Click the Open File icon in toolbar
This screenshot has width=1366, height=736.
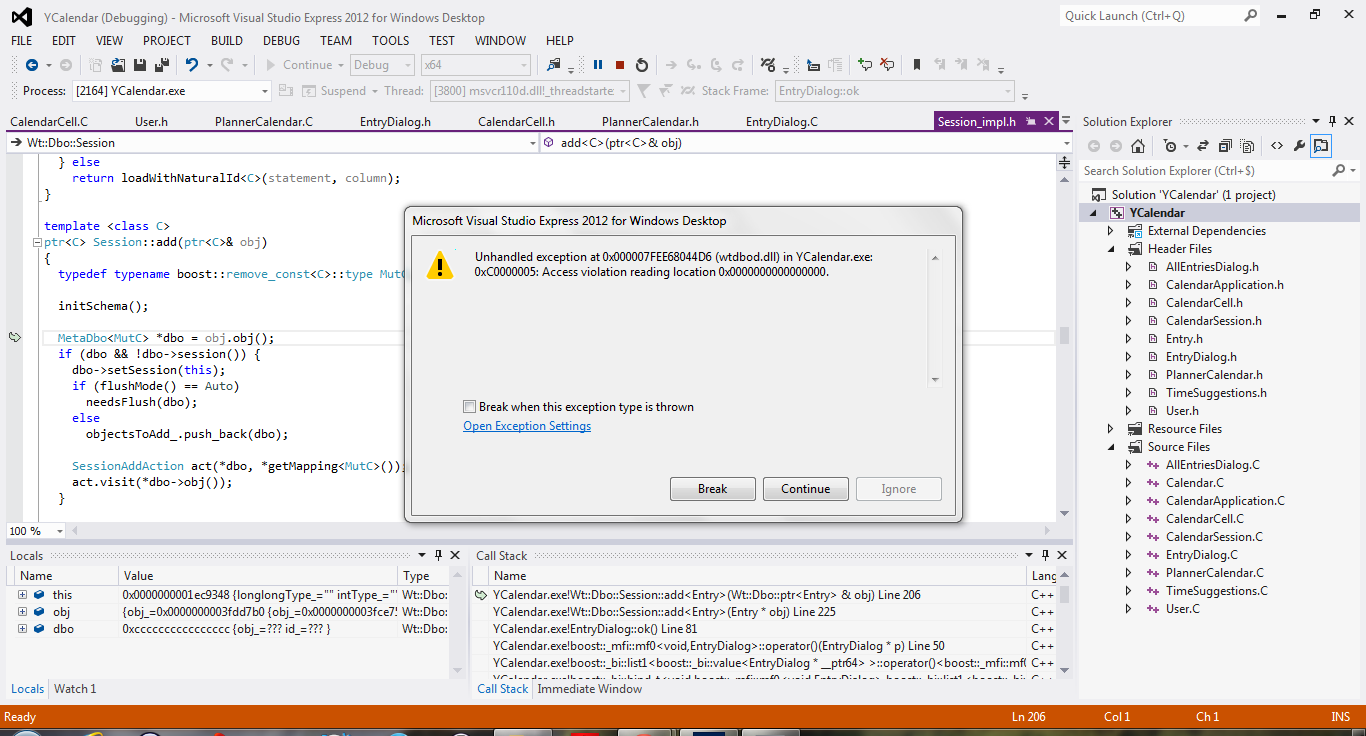(x=118, y=65)
